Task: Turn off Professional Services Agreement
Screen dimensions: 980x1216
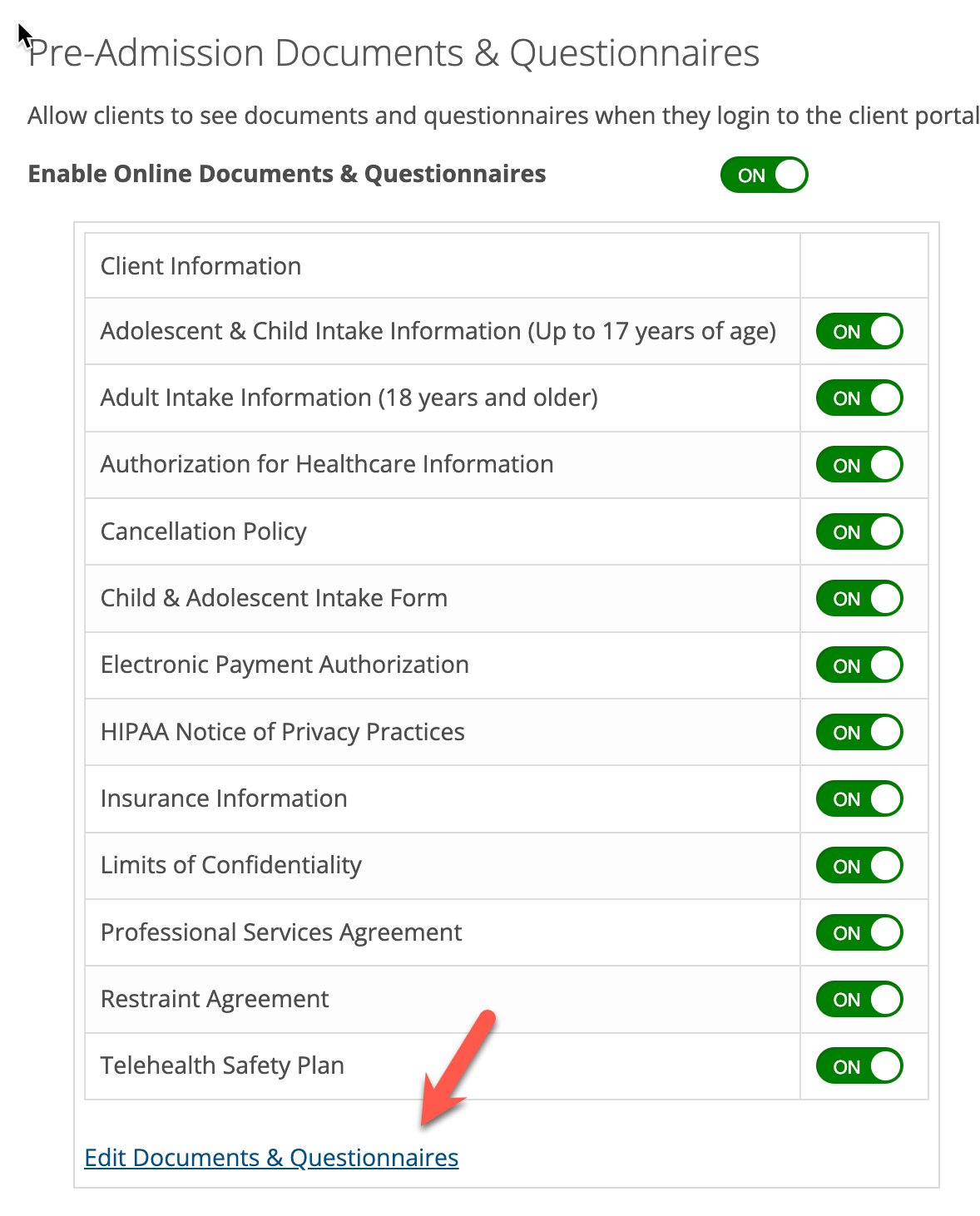Action: (x=858, y=932)
